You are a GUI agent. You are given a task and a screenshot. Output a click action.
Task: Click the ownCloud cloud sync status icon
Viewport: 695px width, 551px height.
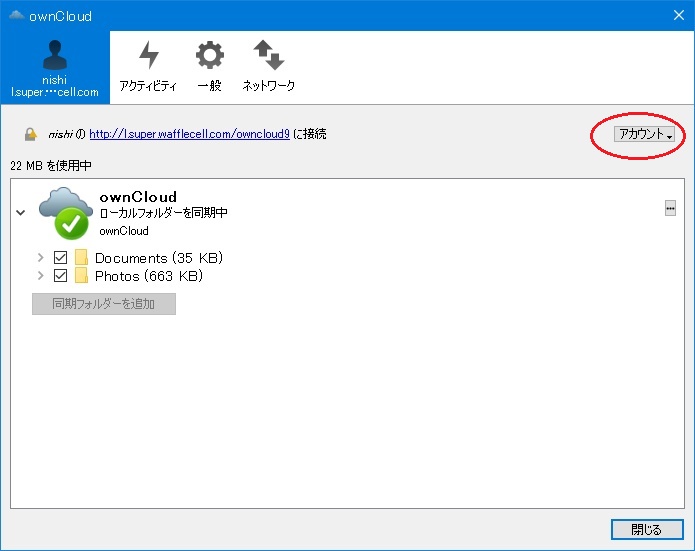point(66,213)
